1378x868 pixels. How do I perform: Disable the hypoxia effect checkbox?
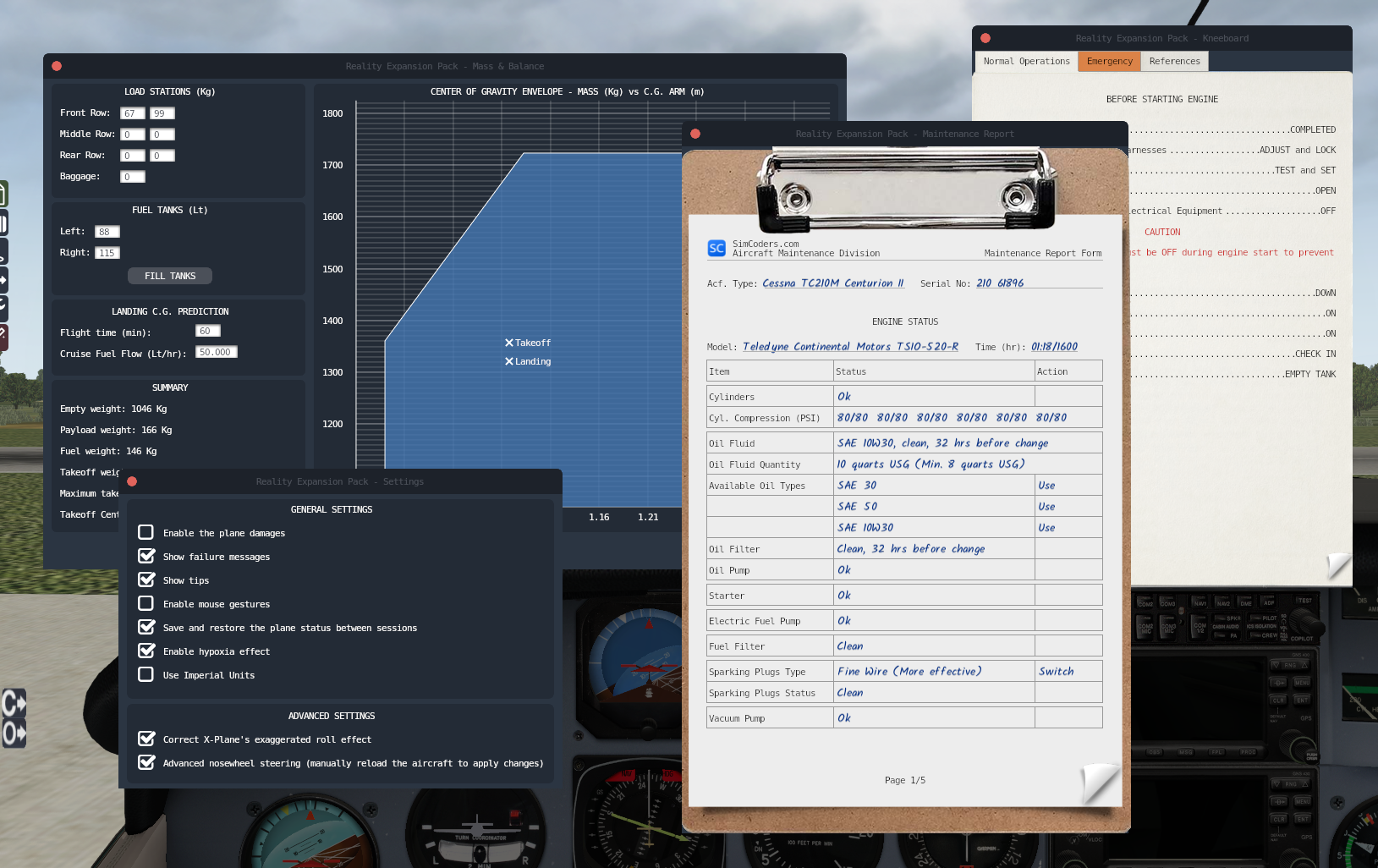coord(146,651)
